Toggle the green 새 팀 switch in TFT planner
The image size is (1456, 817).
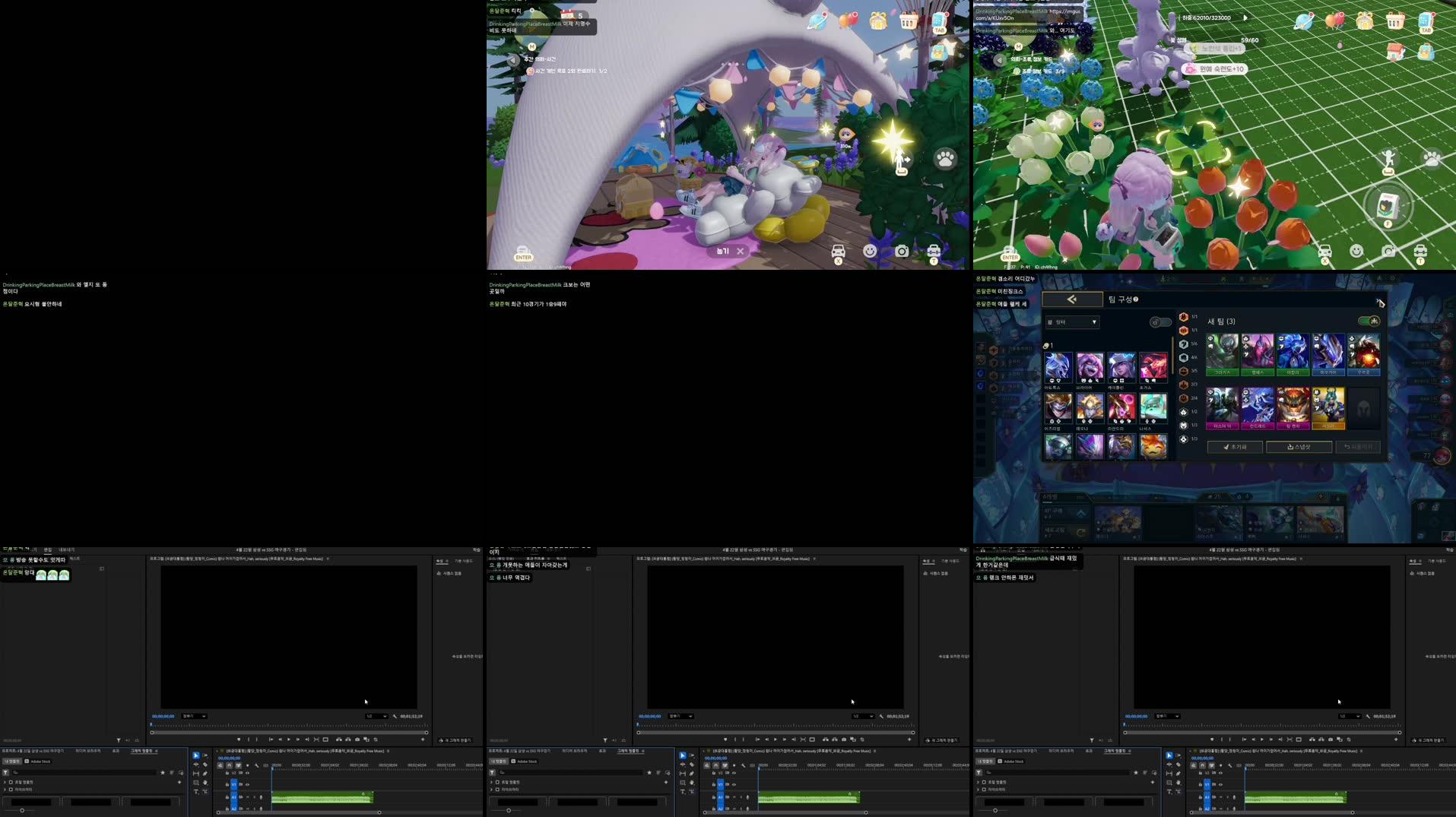tap(1369, 321)
